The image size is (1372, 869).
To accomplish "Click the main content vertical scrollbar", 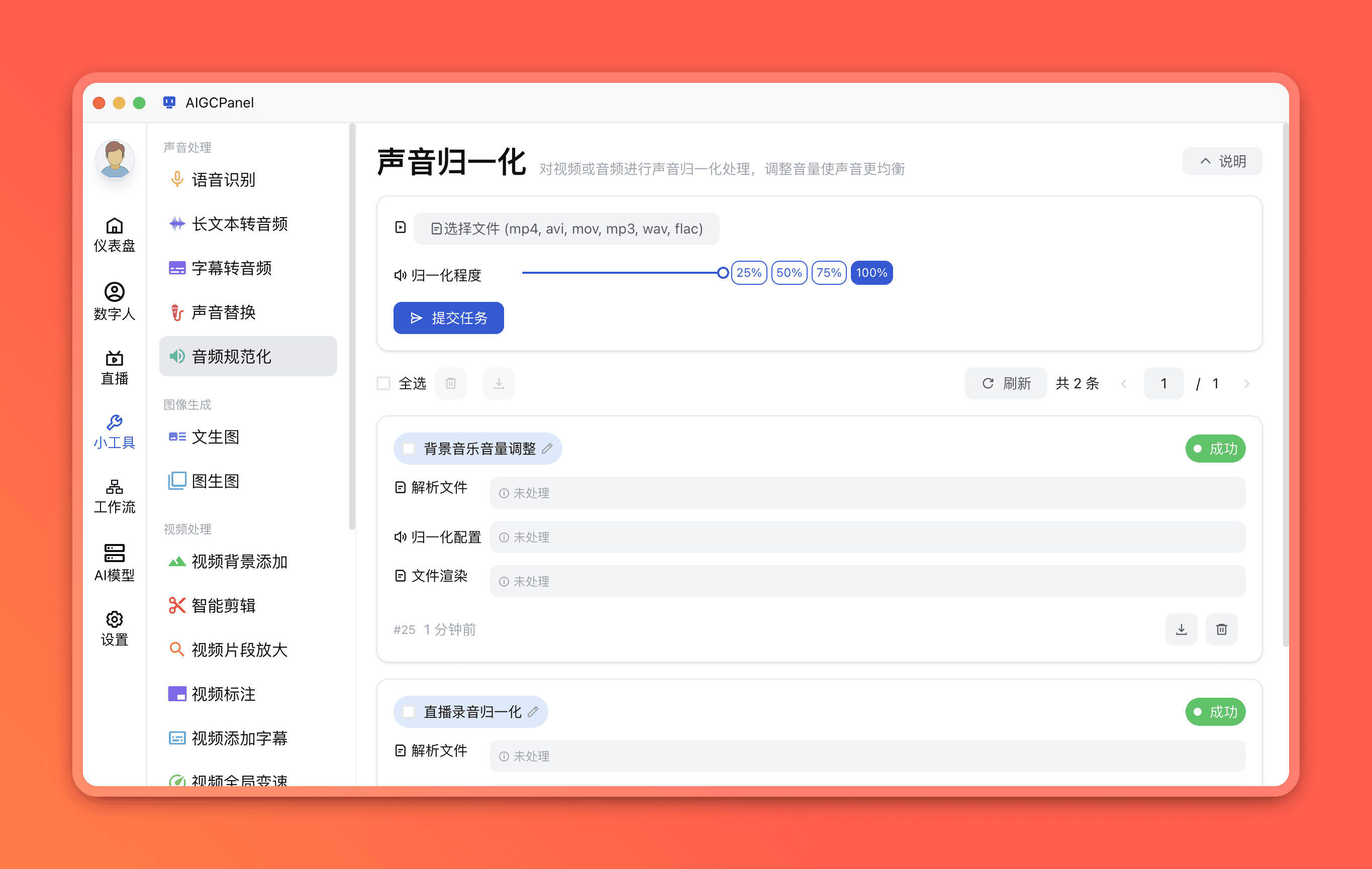I will [1285, 385].
